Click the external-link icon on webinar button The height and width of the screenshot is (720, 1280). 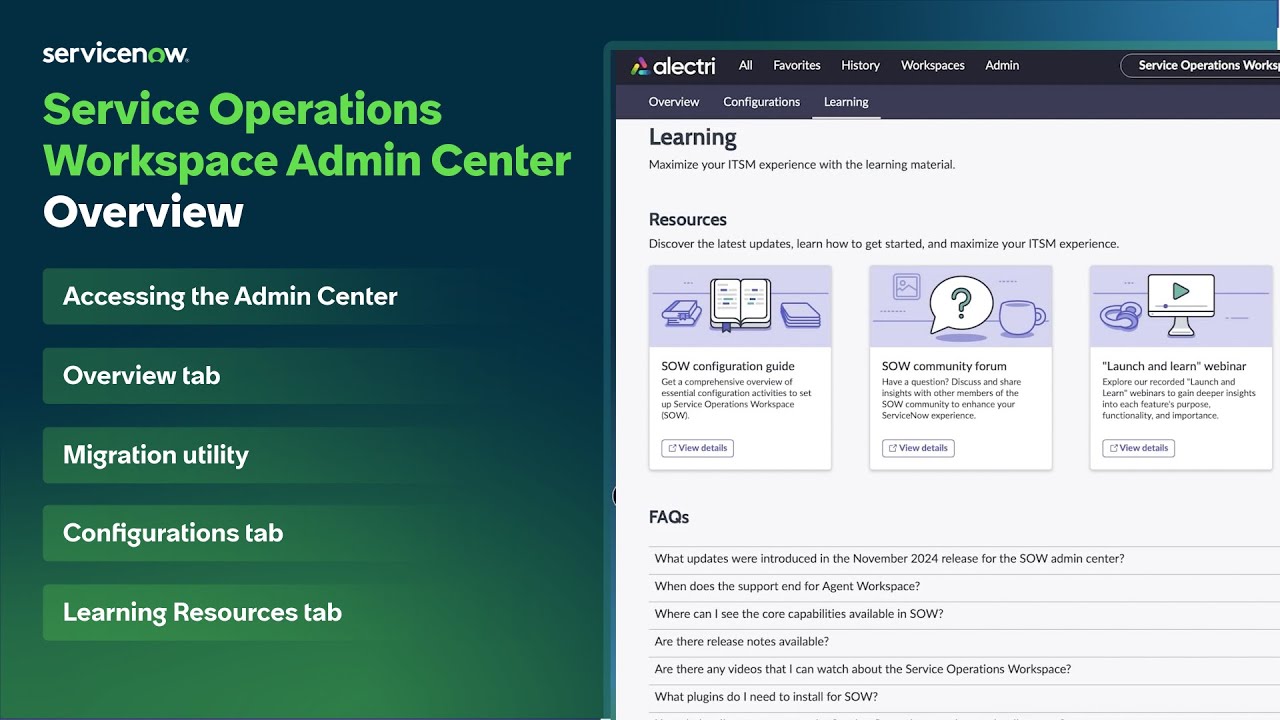point(1113,448)
